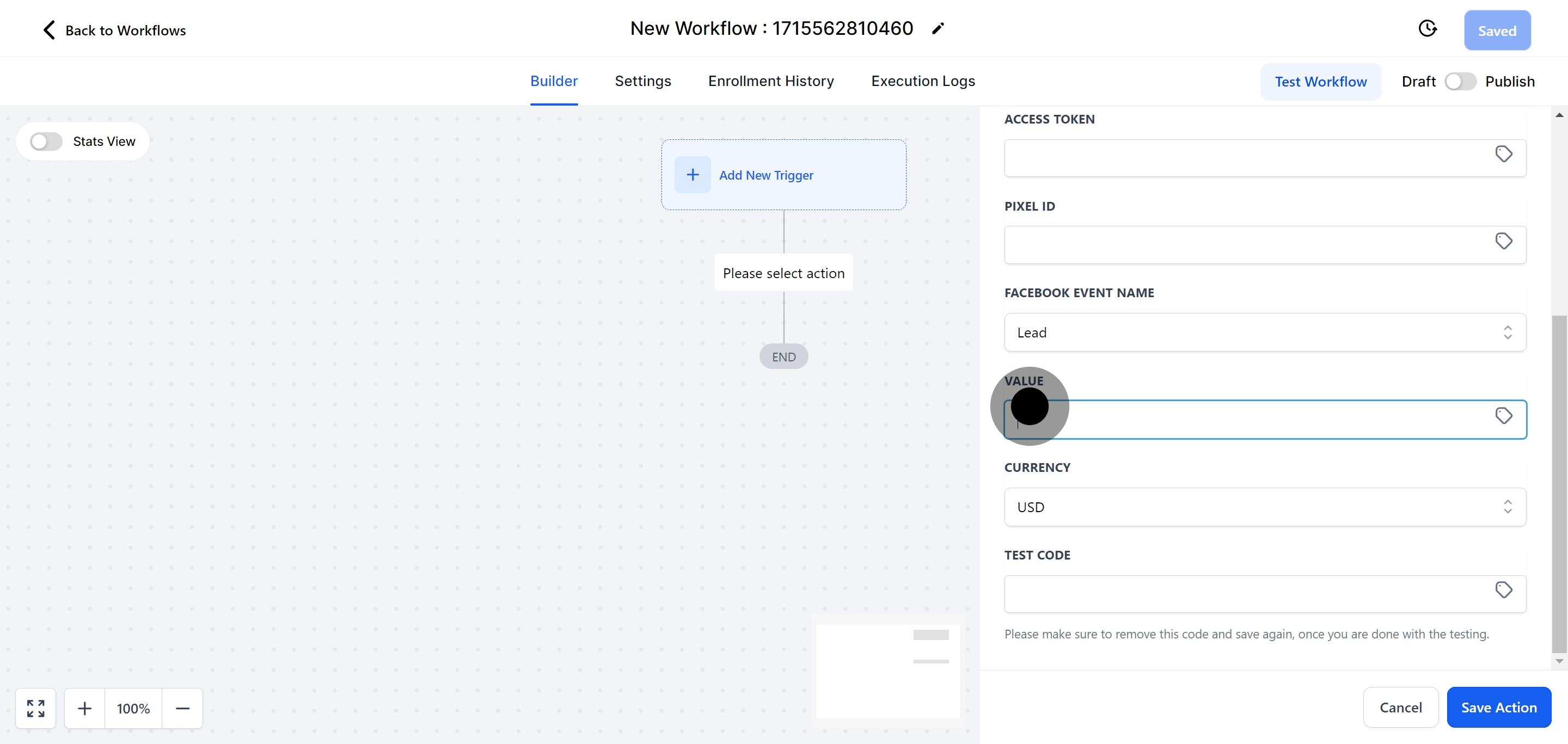Toggle Draft to Publish switch
The width and height of the screenshot is (1568, 744).
coord(1460,82)
